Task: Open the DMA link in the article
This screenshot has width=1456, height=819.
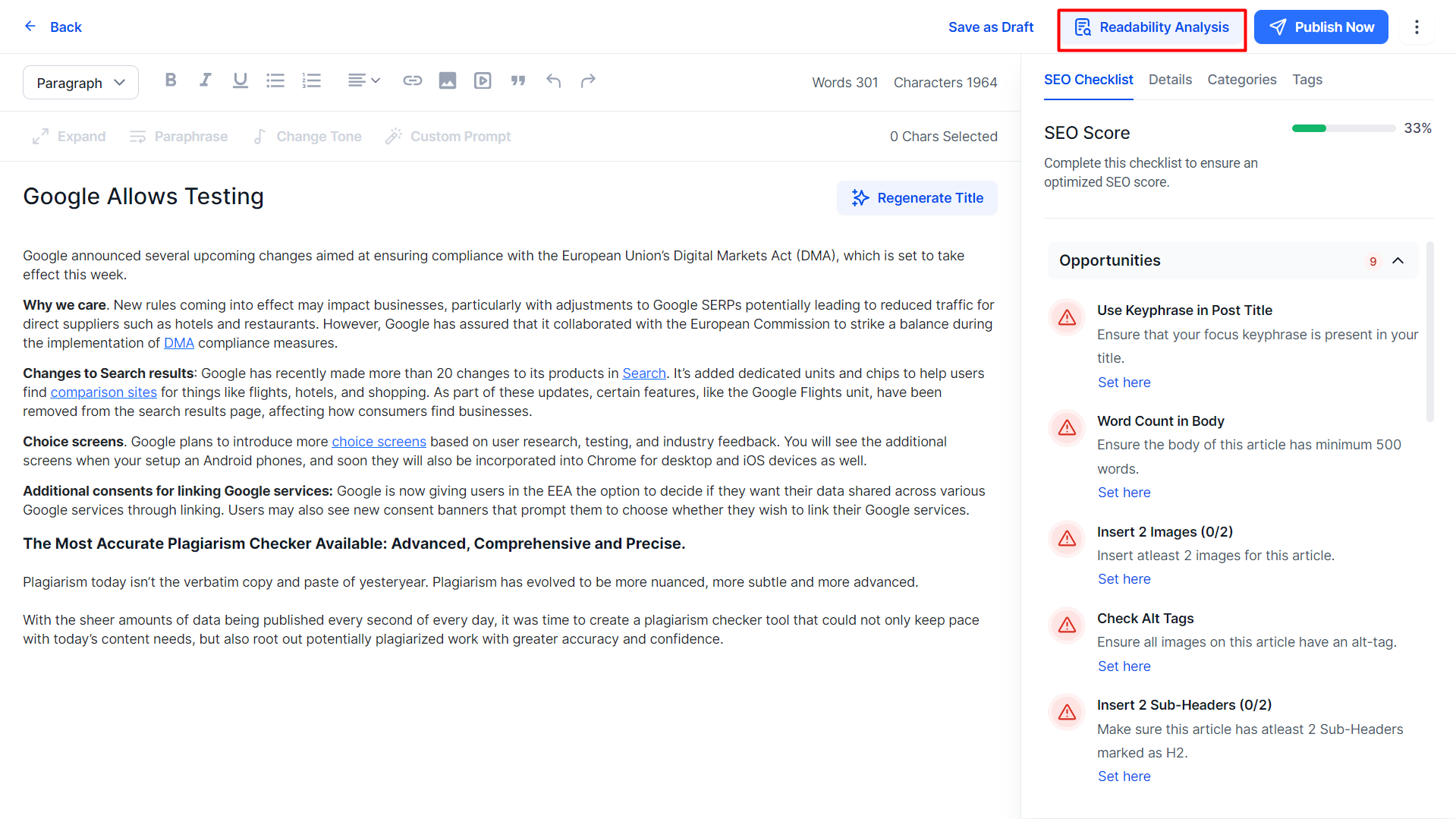Action: pos(179,343)
